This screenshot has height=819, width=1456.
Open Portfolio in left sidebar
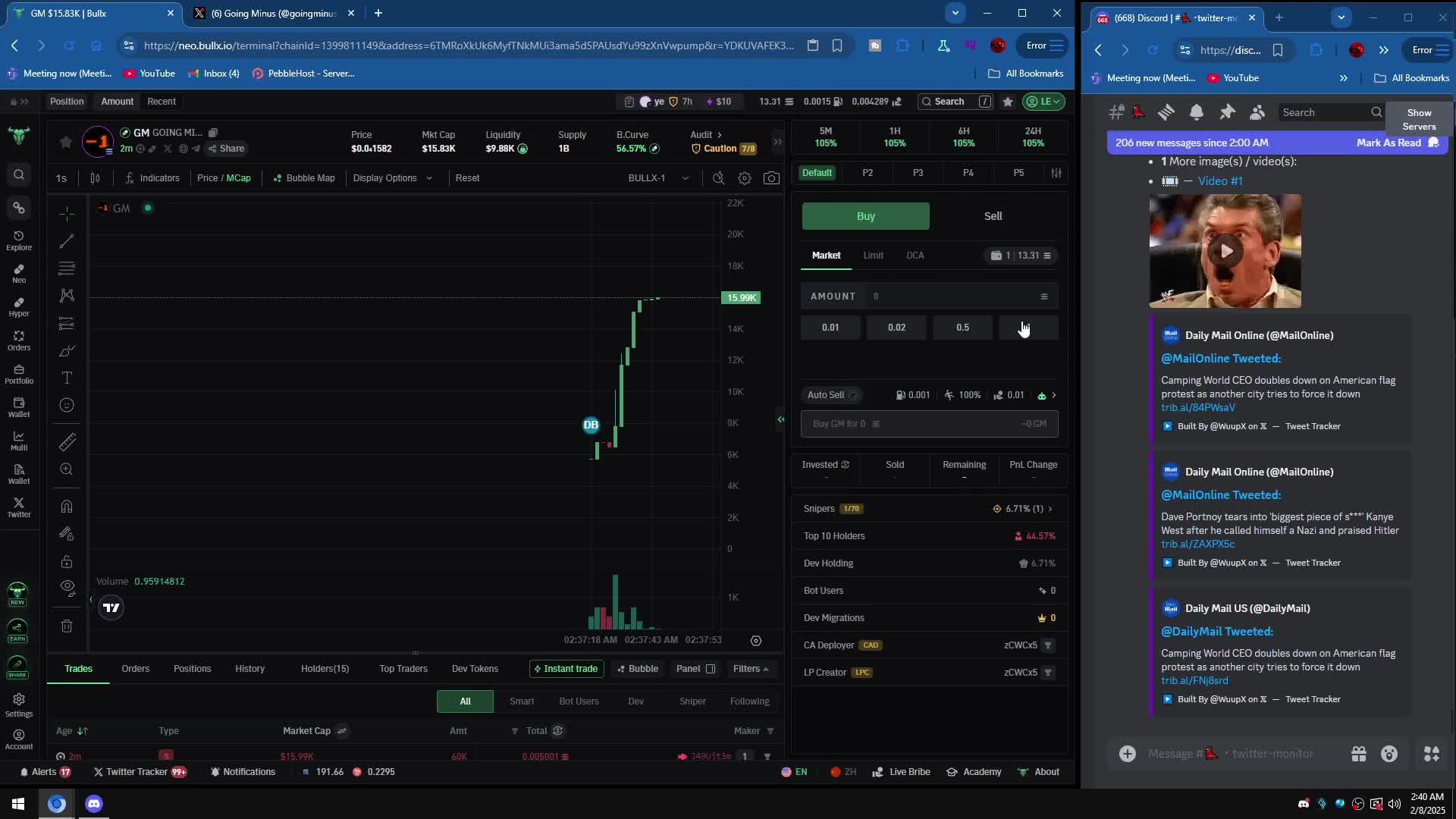[19, 374]
